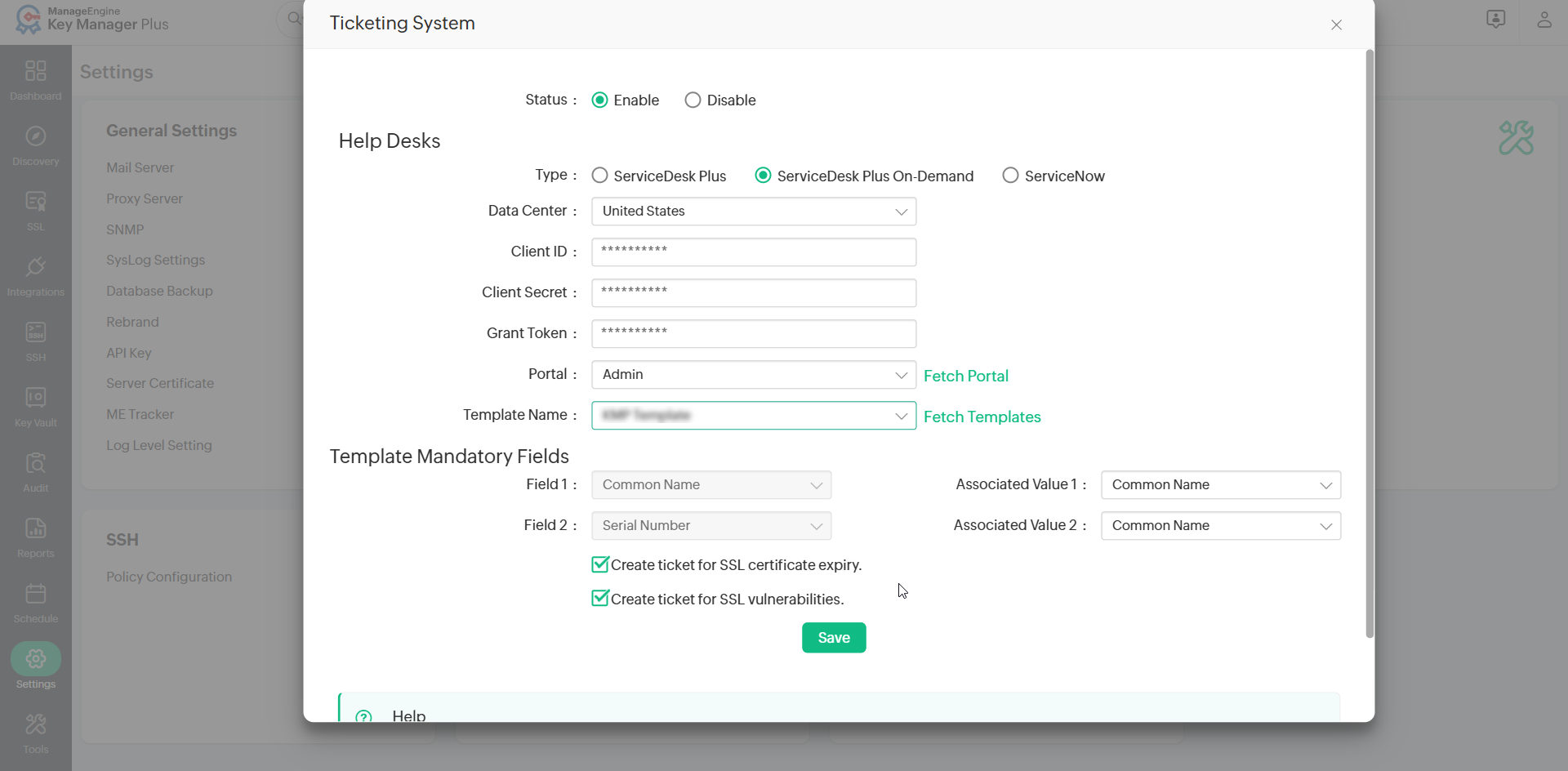
Task: Click into the Client ID field
Action: [x=753, y=252]
